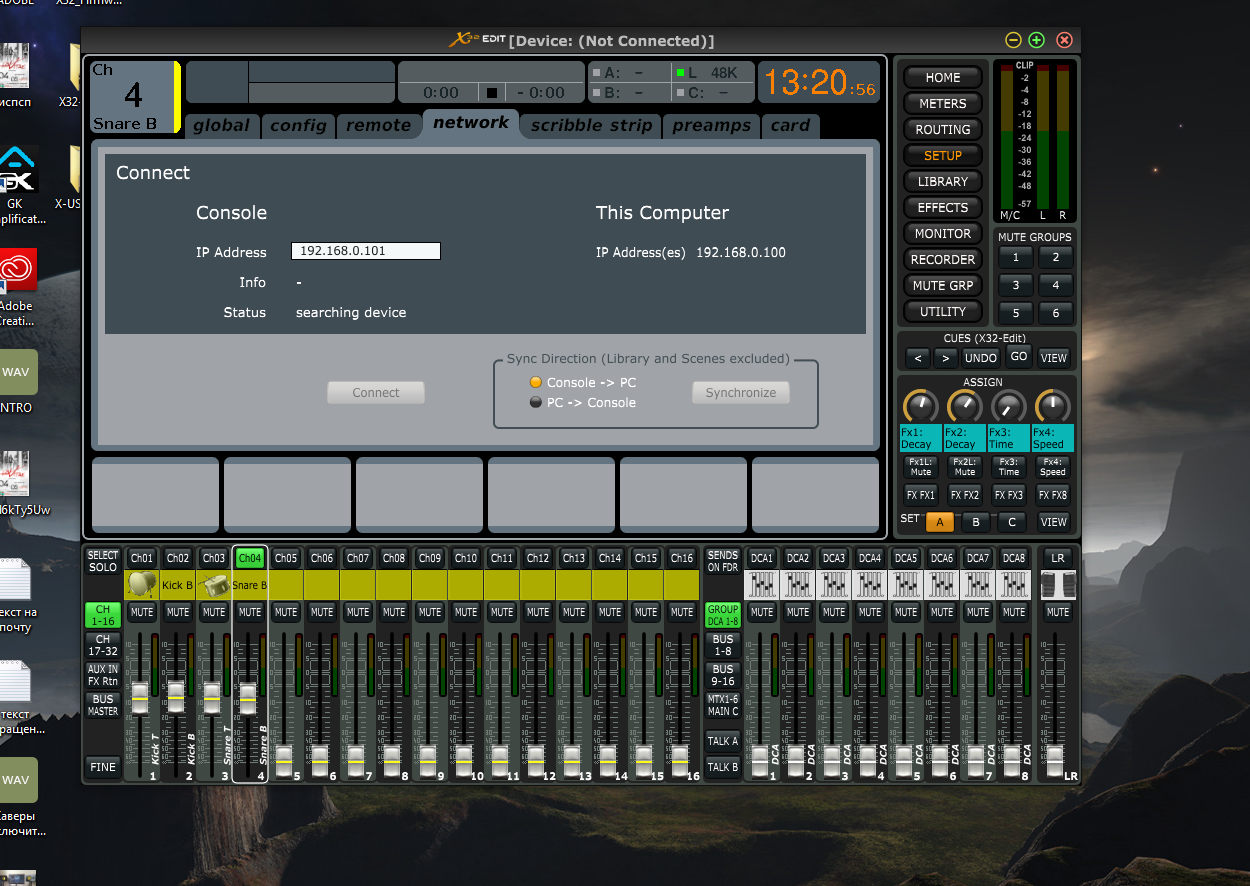Image resolution: width=1250 pixels, height=886 pixels.
Task: Select the CH 17-32 layer
Action: (x=102, y=645)
